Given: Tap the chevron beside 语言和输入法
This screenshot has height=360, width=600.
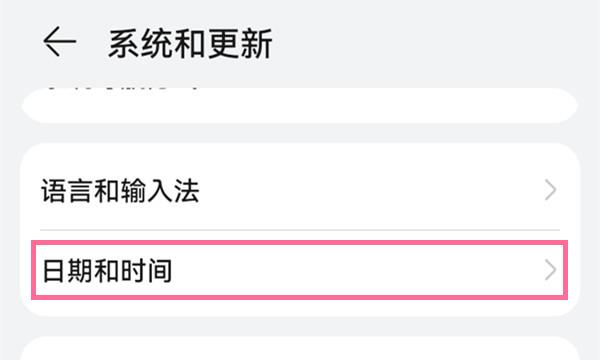Looking at the screenshot, I should click(550, 190).
